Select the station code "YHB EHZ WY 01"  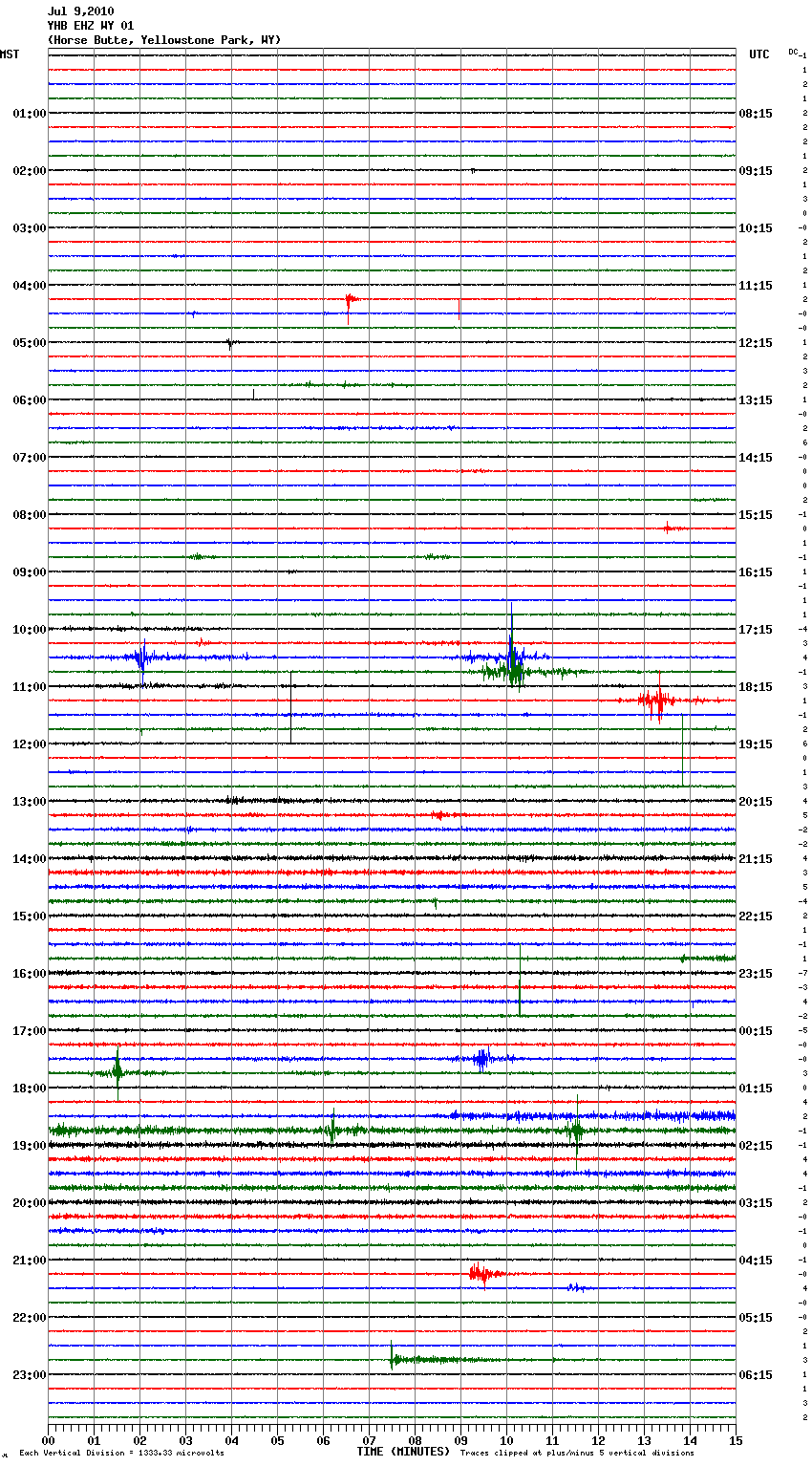91,26
